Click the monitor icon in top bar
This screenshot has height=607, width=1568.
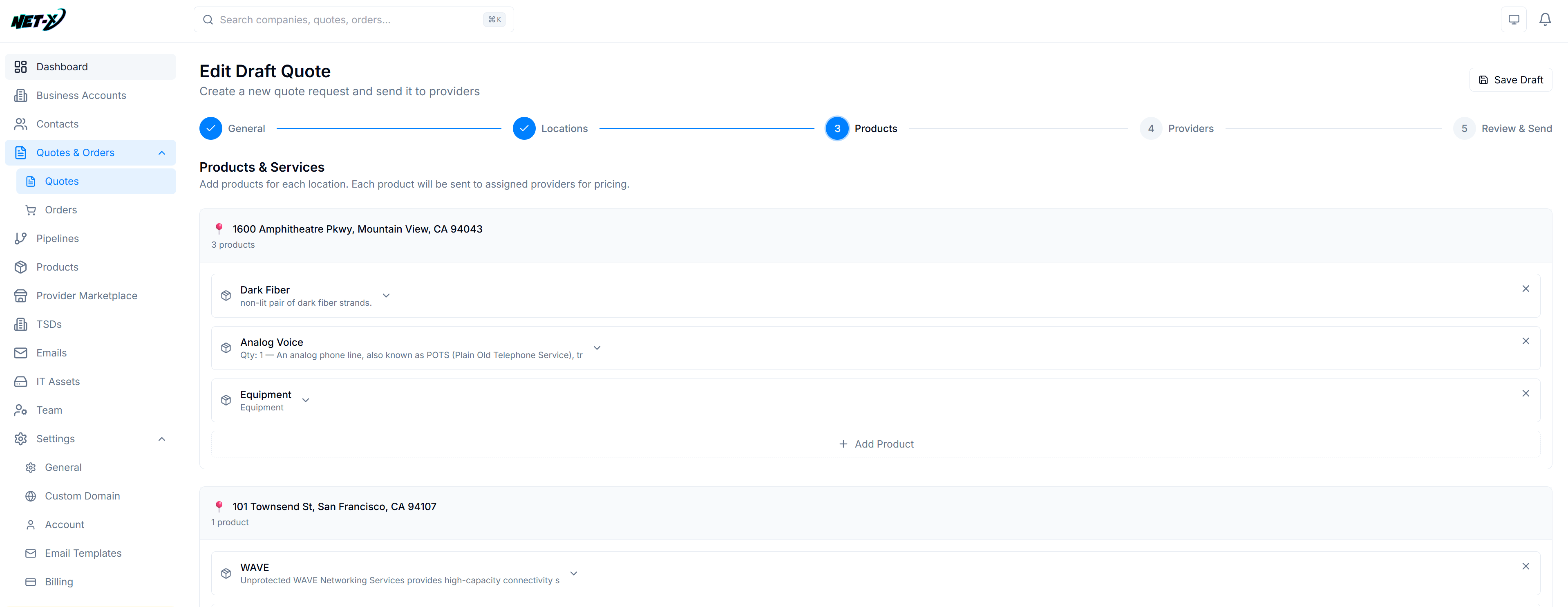point(1514,19)
